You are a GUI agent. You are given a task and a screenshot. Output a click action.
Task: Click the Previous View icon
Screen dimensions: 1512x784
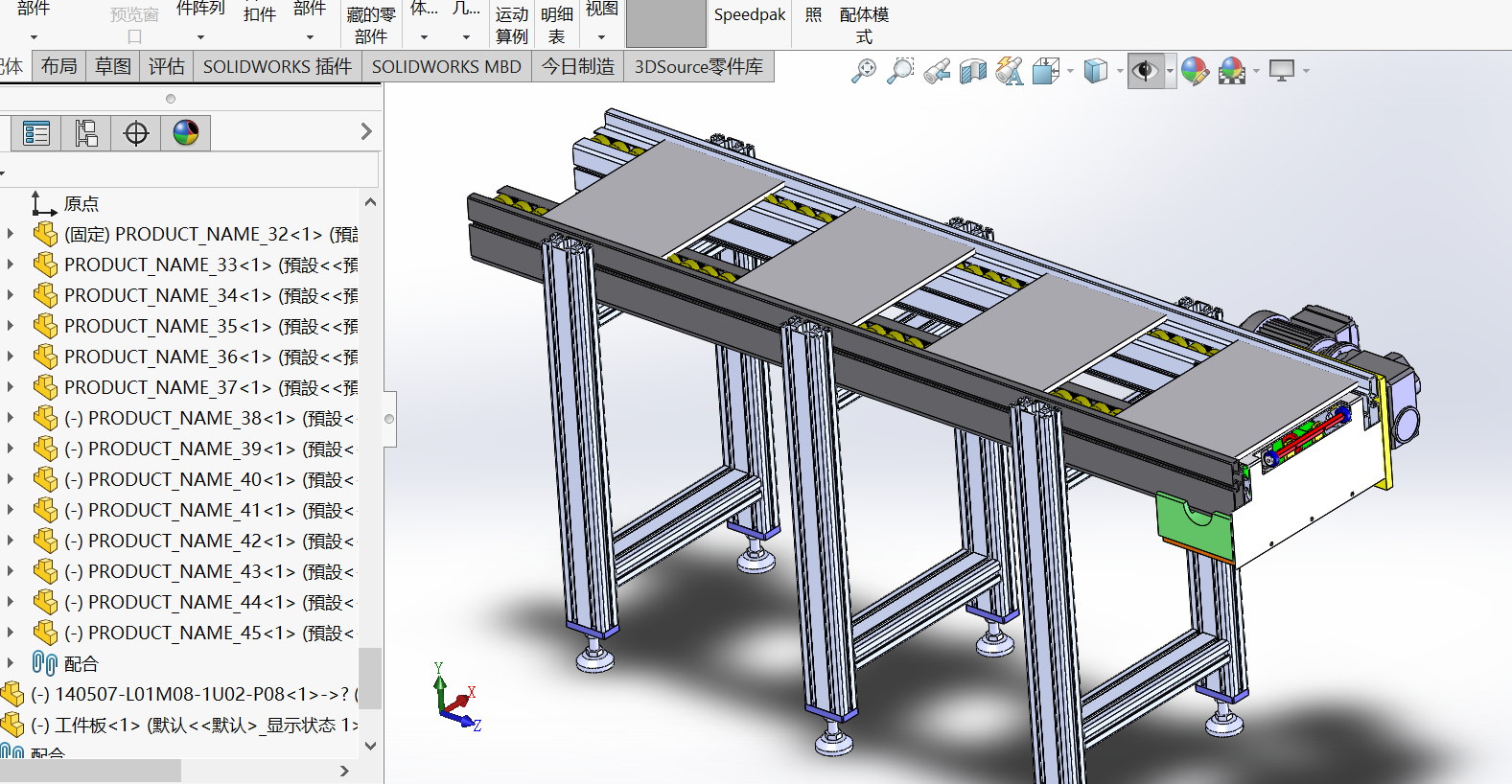[937, 71]
